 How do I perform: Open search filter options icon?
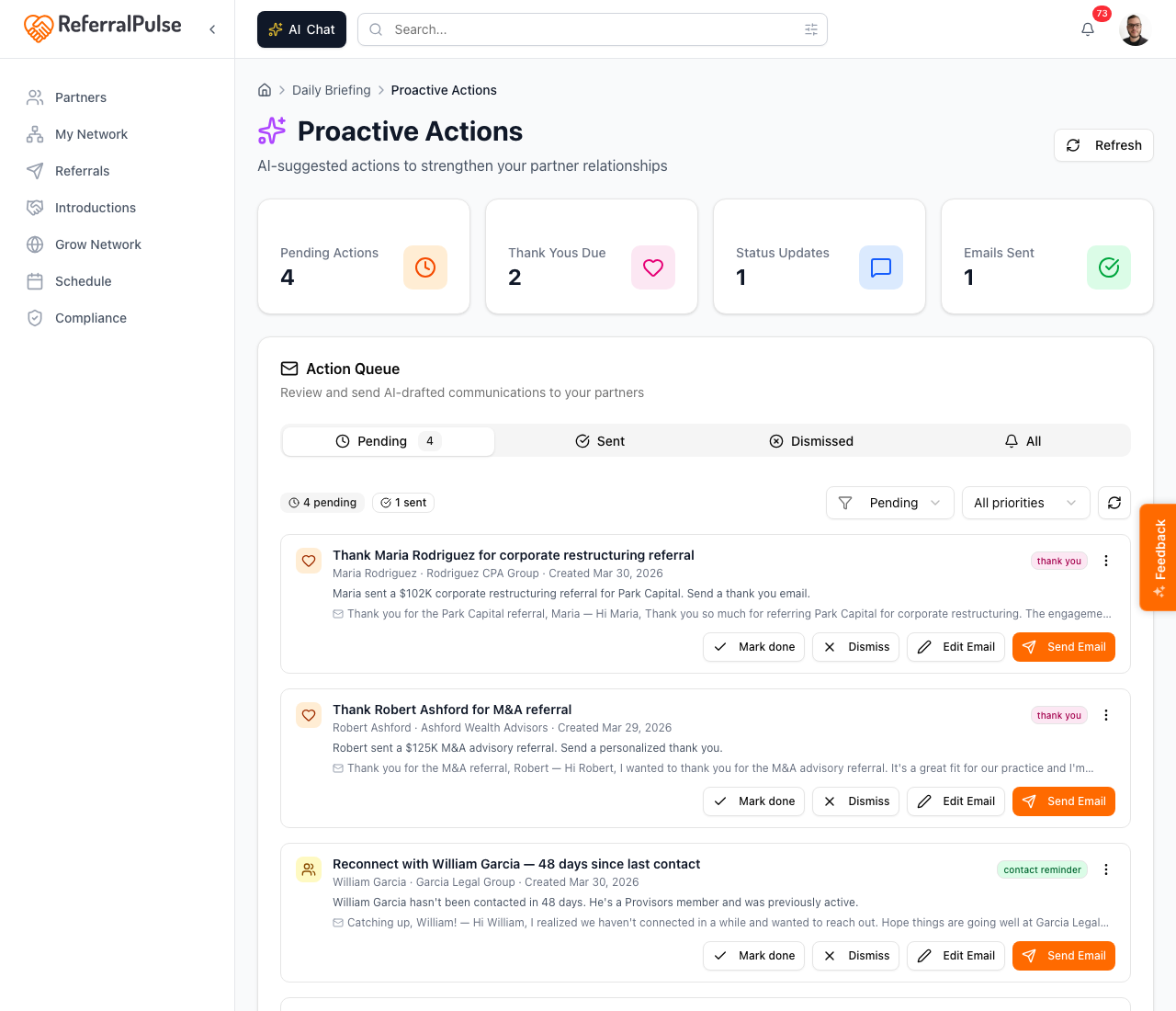[x=811, y=29]
